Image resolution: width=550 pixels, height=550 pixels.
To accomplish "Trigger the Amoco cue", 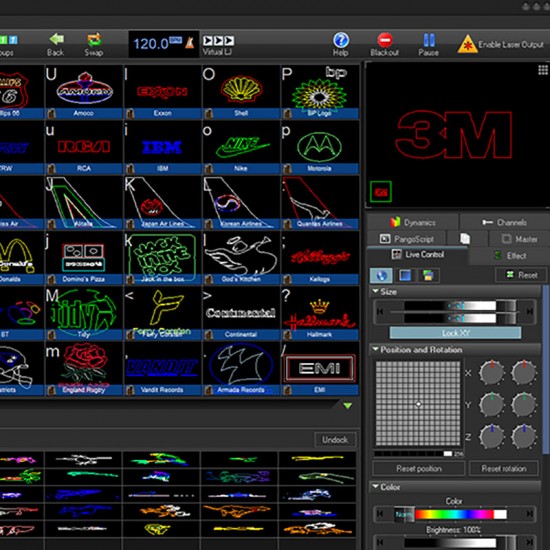I will 84,92.
